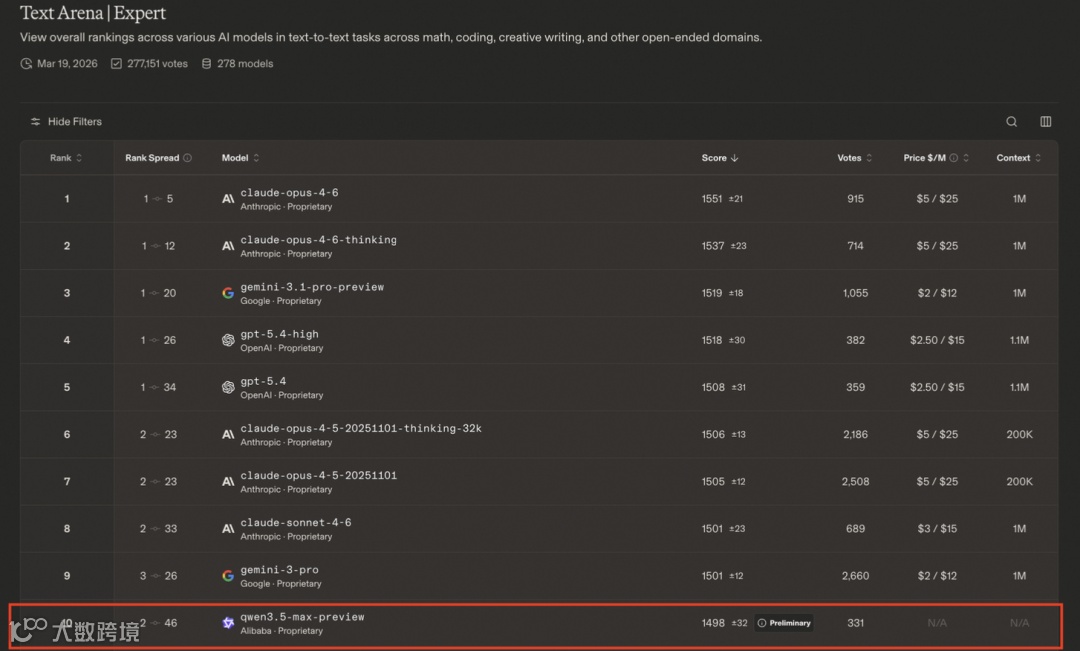The width and height of the screenshot is (1080, 651).
Task: Open the qwen3.5-max-preview model name
Action: click(x=302, y=617)
